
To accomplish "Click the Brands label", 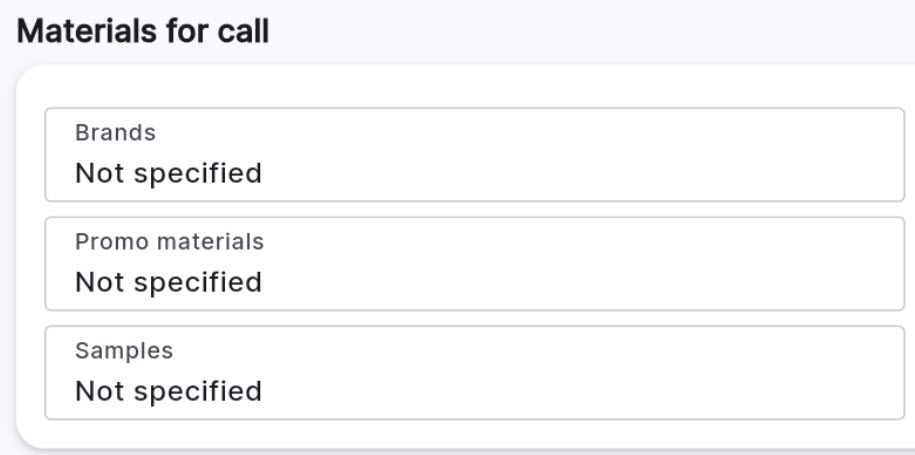I will pos(115,133).
